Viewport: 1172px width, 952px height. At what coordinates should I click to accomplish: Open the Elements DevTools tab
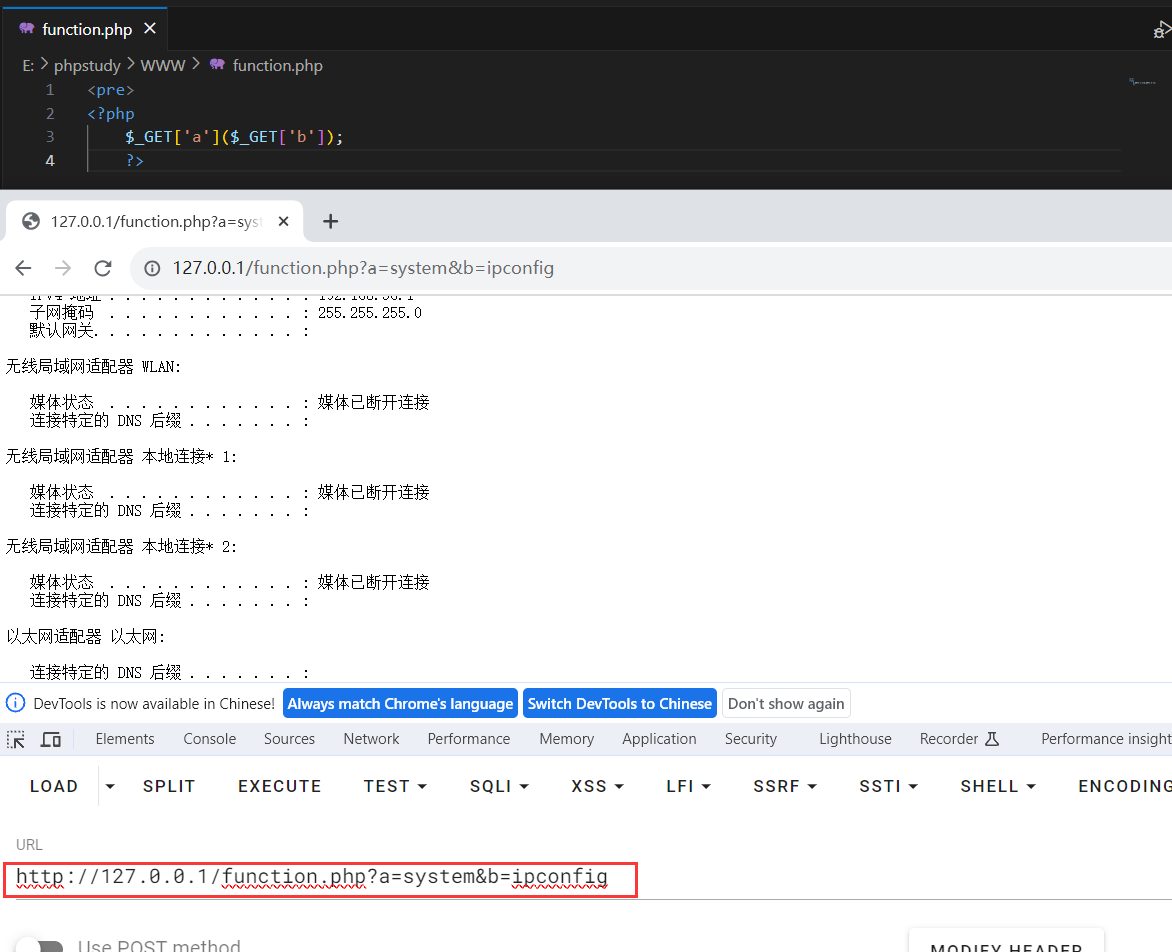(125, 739)
